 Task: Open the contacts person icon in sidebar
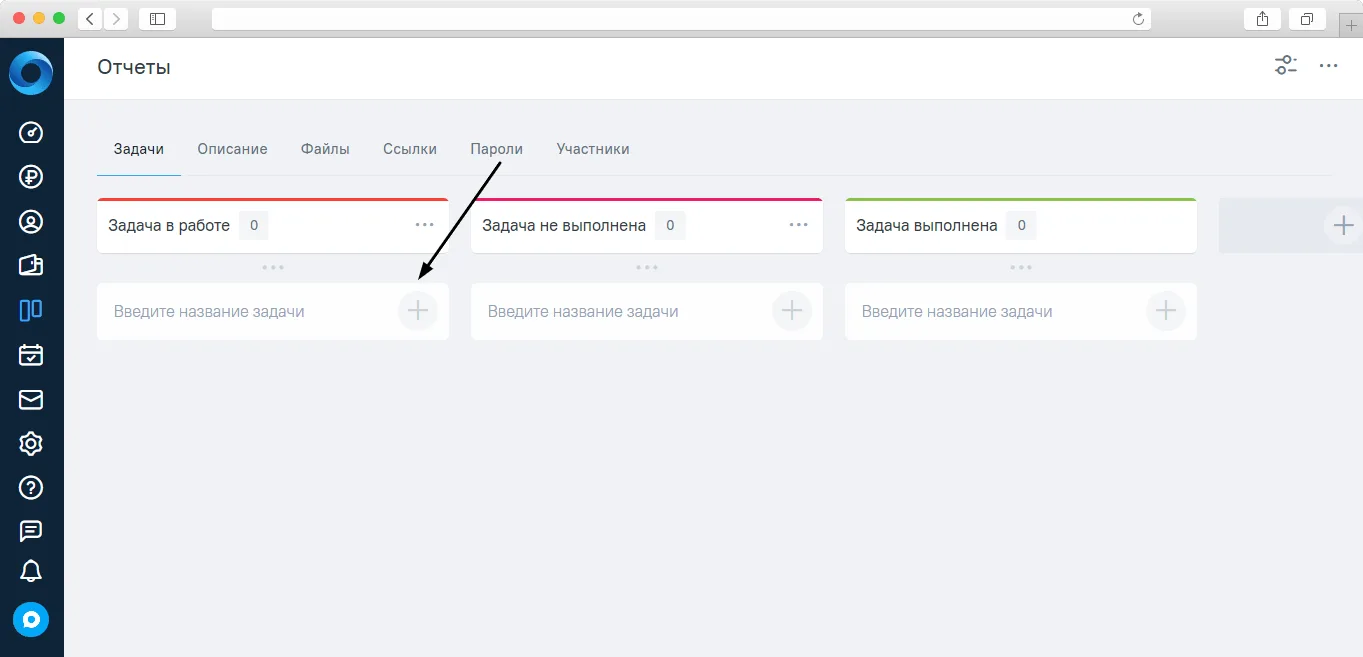coord(31,221)
